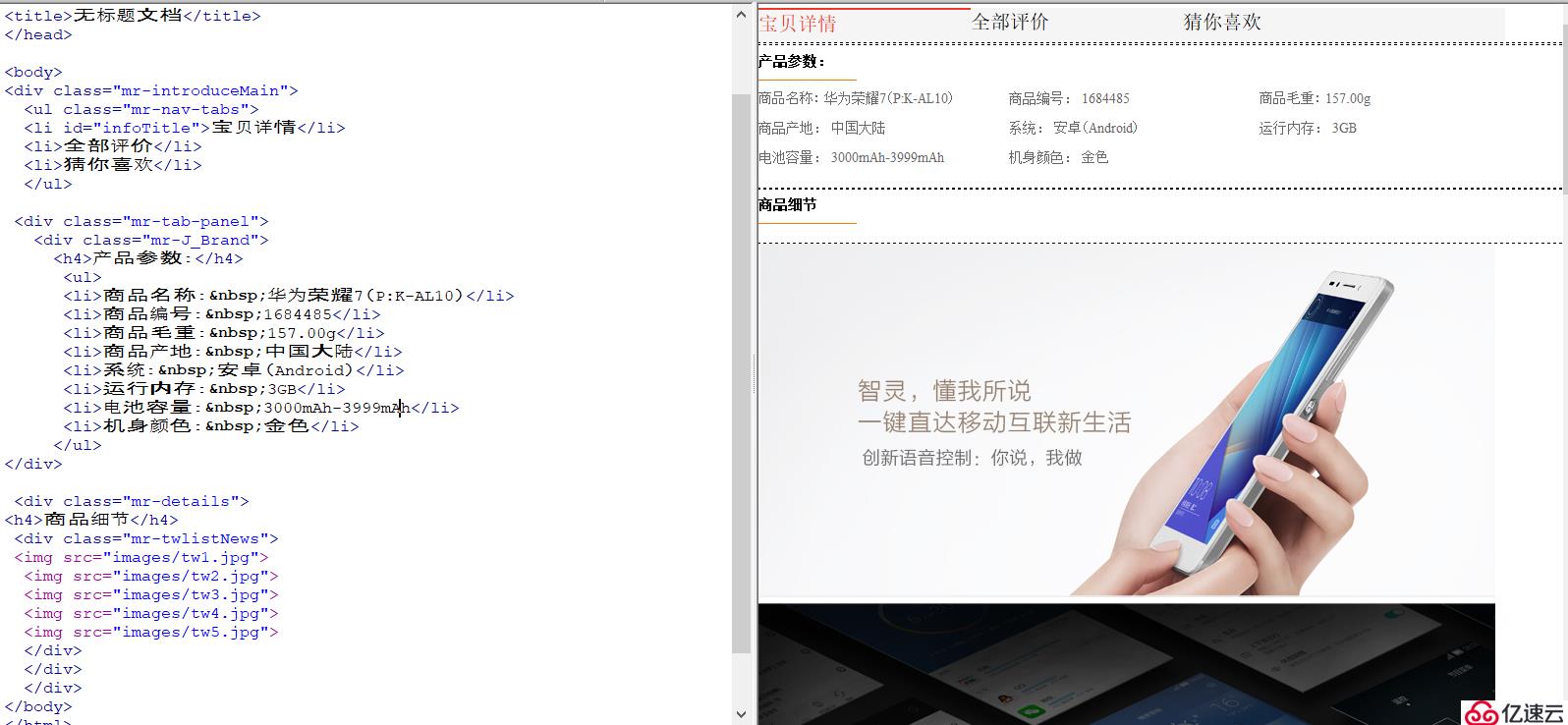Viewport: 1568px width, 725px height.
Task: Click the code pane scroll down arrow
Action: point(742,714)
